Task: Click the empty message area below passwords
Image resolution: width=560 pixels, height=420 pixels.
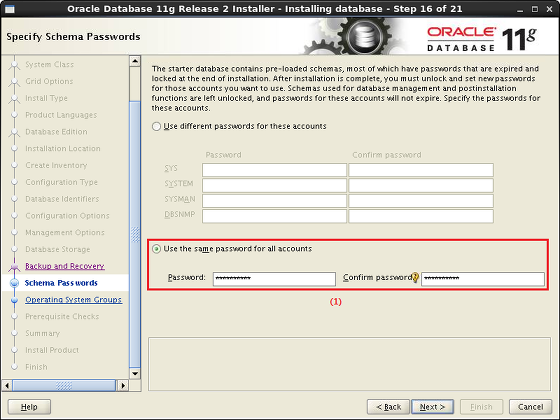Action: point(349,364)
